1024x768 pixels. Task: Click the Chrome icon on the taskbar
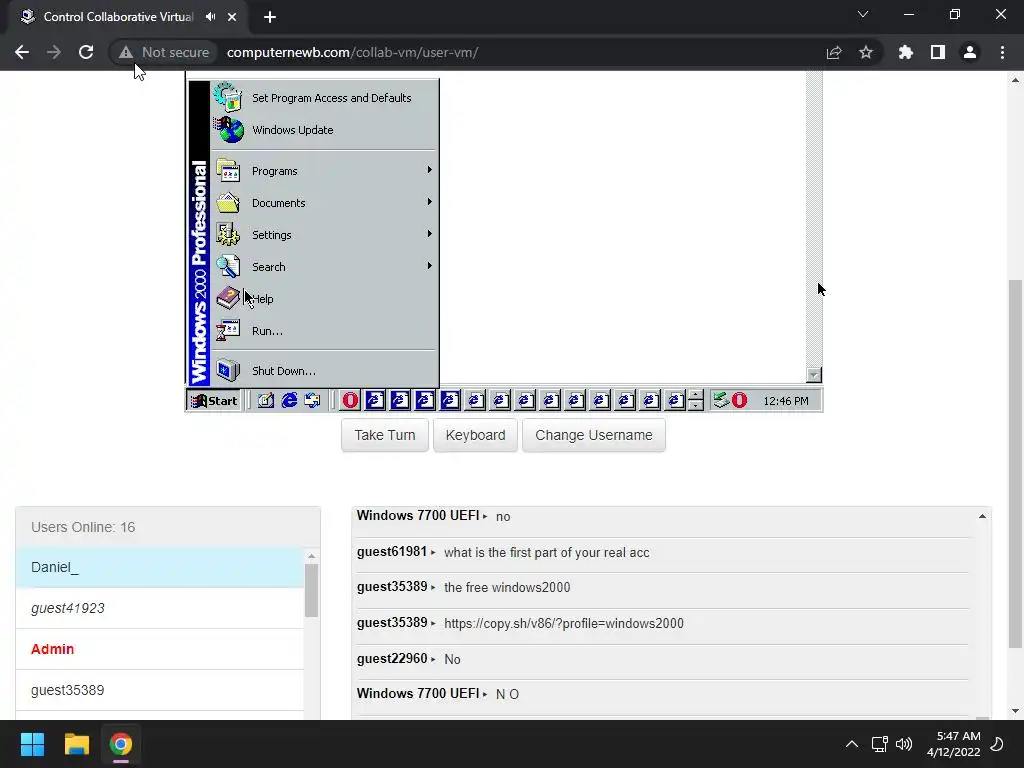pos(121,744)
